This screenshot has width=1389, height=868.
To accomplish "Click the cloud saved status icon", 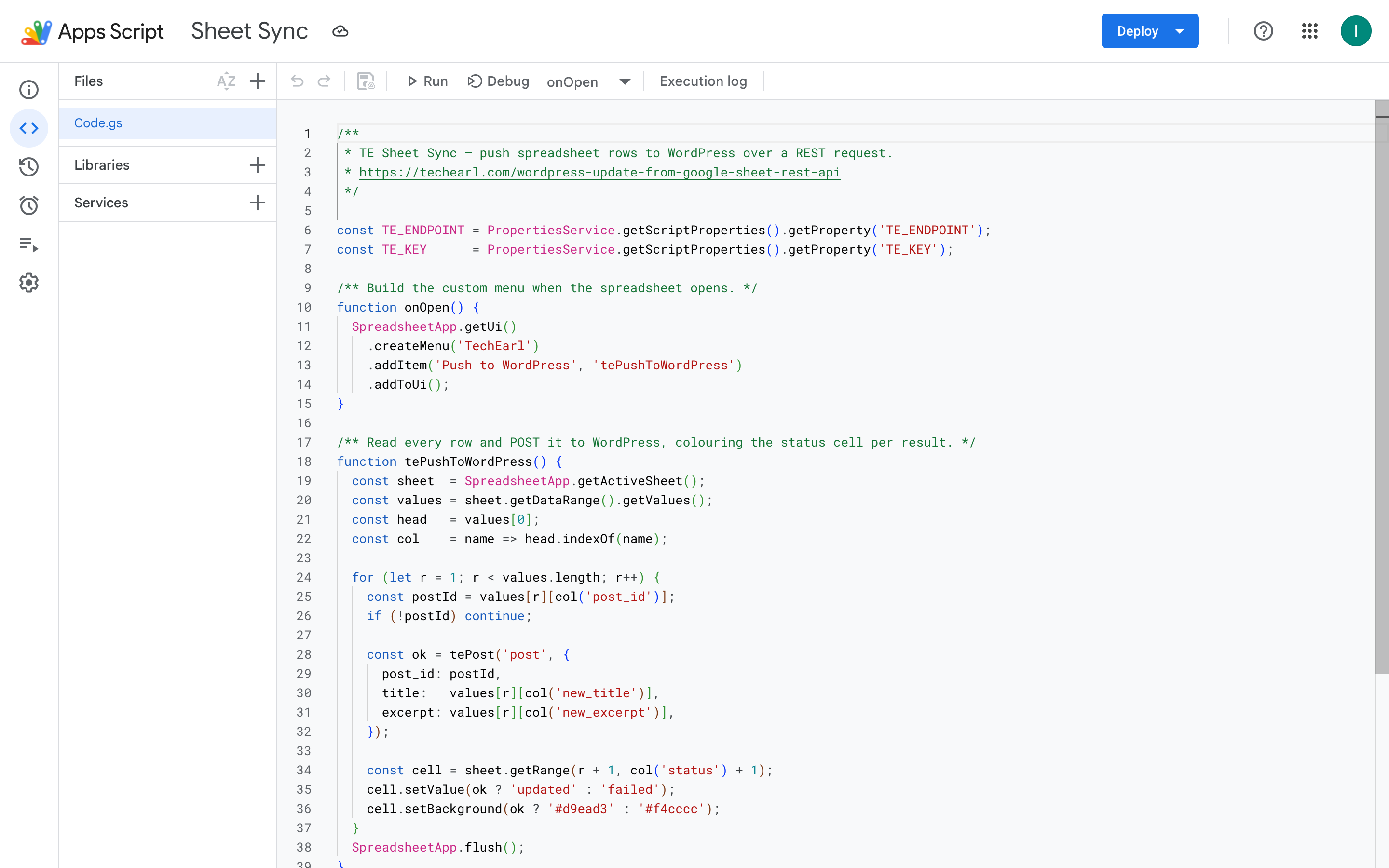I will tap(340, 31).
